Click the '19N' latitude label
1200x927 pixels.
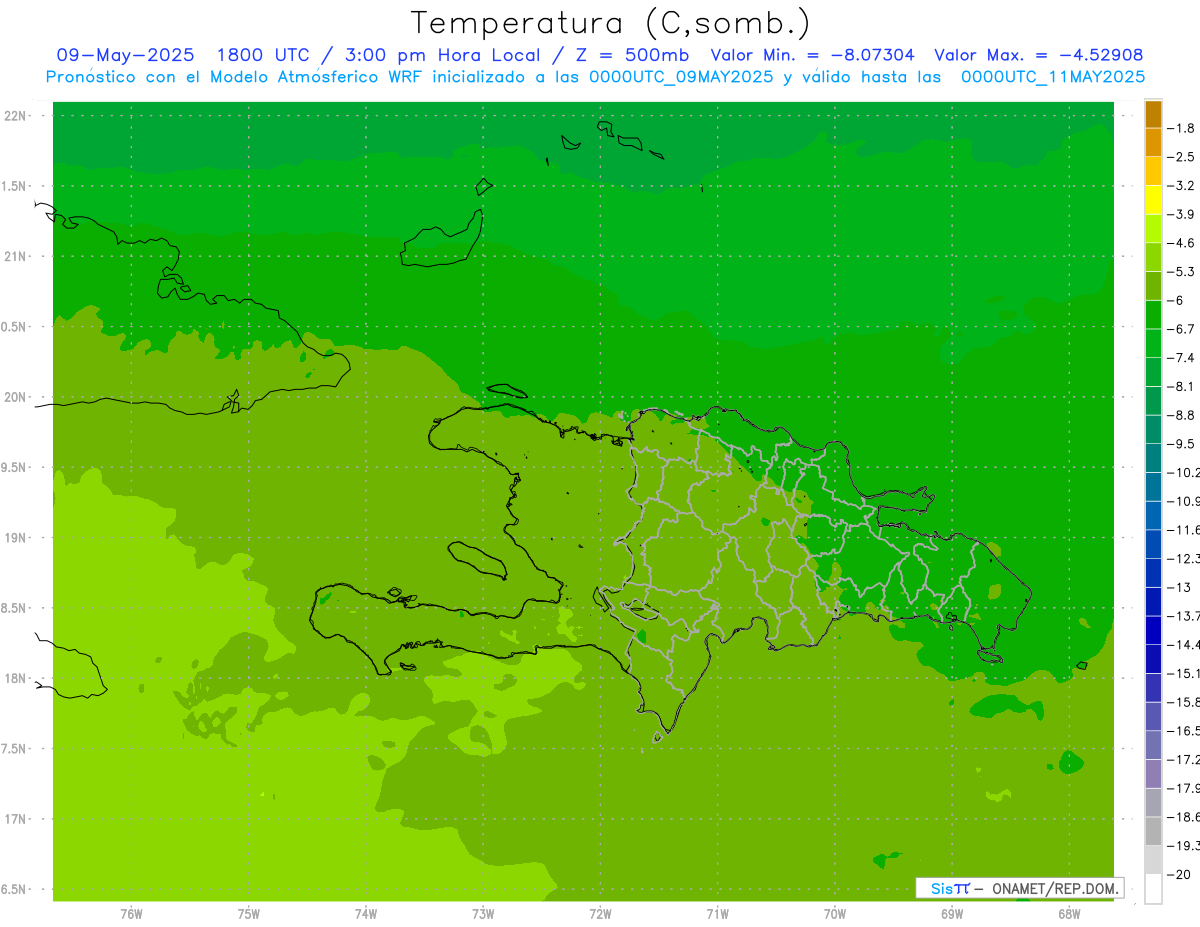click(x=17, y=537)
